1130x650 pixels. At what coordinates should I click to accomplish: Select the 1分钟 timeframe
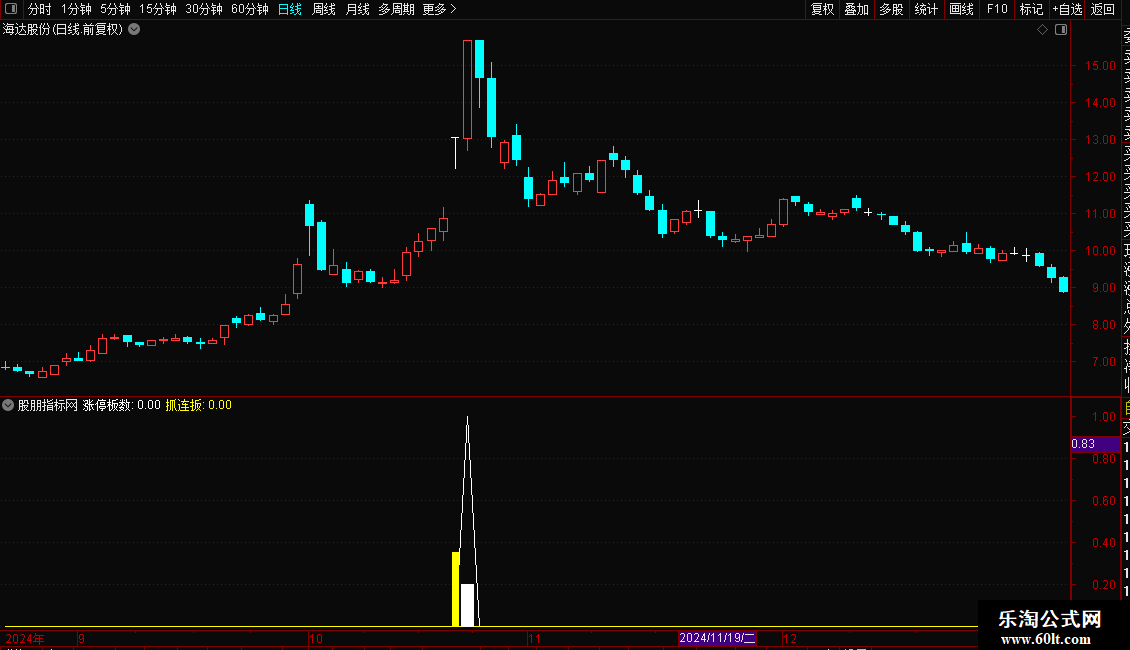tap(76, 9)
